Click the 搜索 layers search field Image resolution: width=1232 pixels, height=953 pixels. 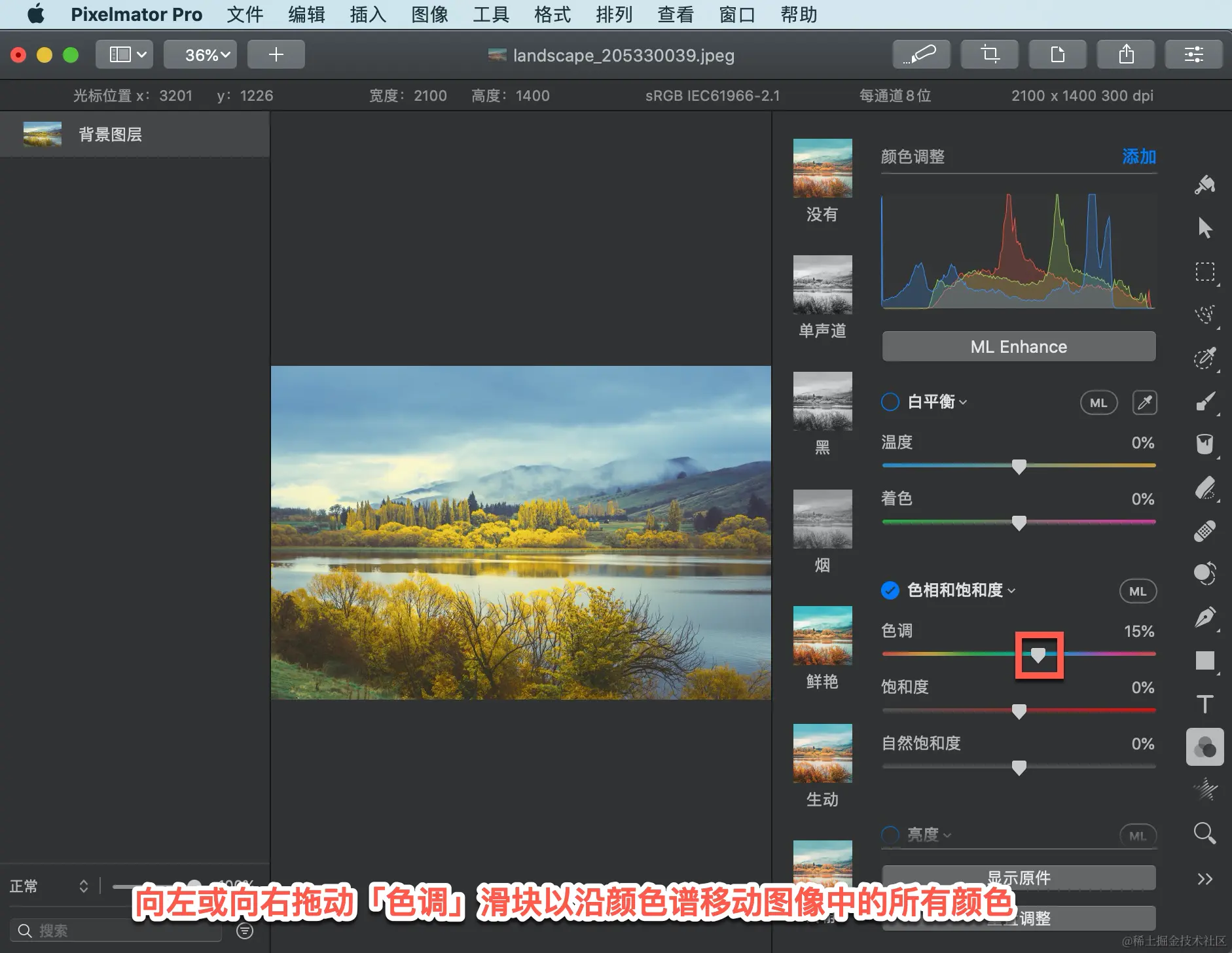pos(115,930)
